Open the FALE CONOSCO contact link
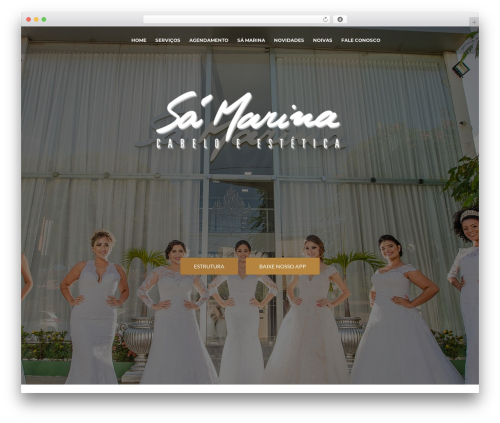The width and height of the screenshot is (500, 423). coord(361,40)
